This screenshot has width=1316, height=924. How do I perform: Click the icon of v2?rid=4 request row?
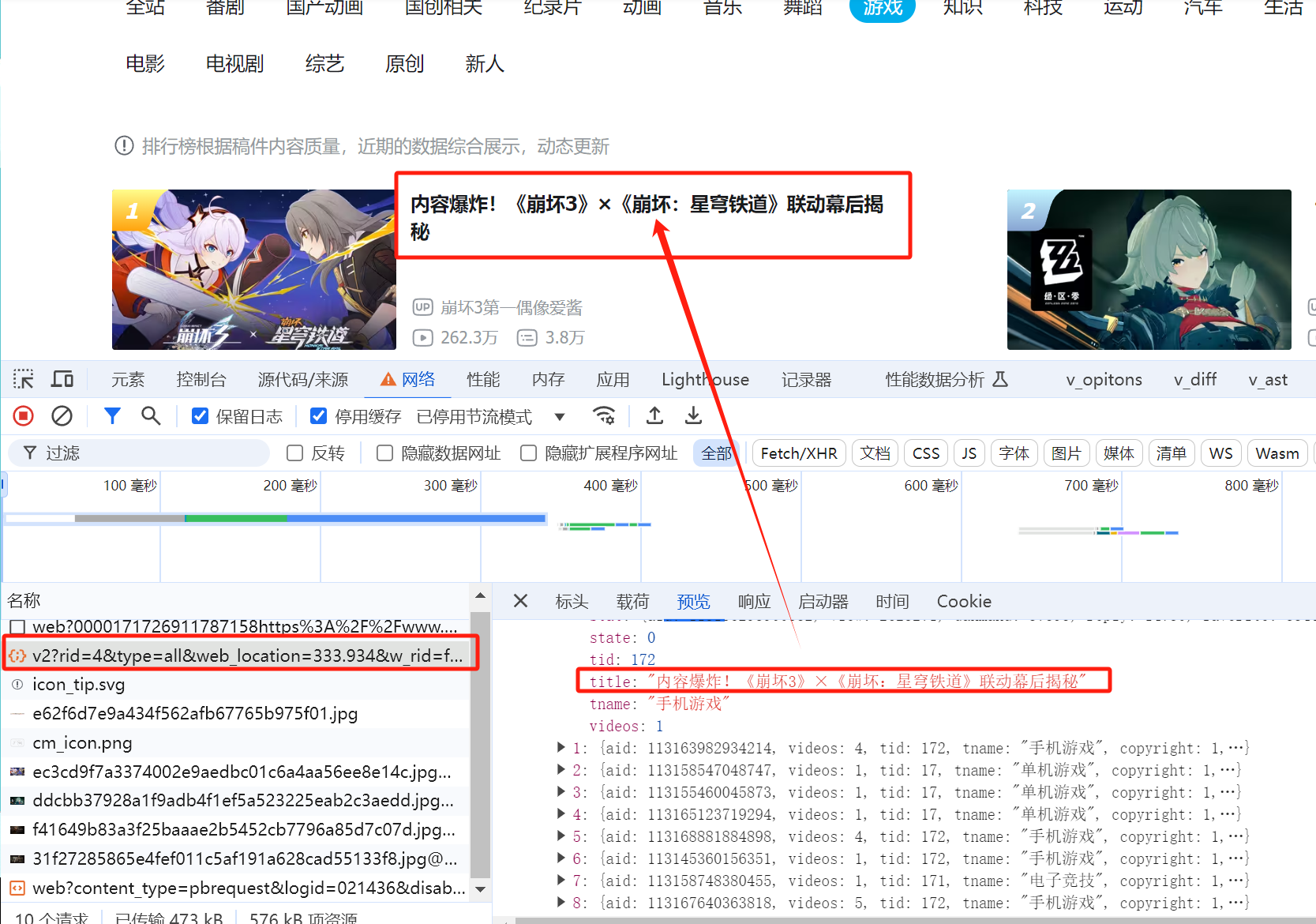coord(17,655)
